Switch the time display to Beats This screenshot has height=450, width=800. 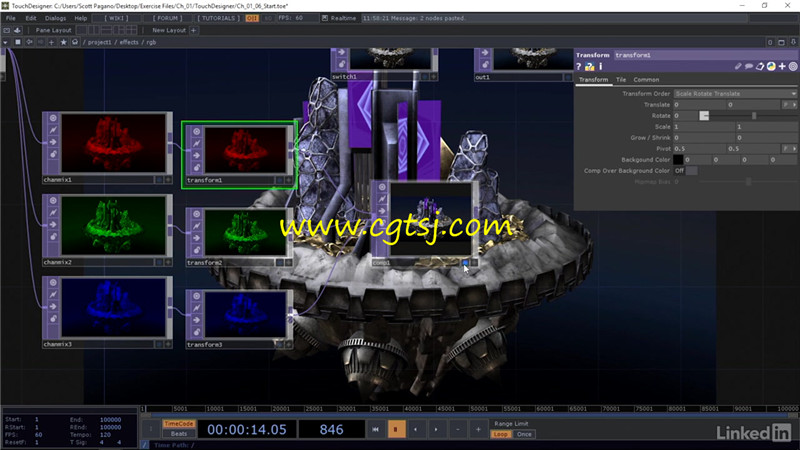point(179,434)
